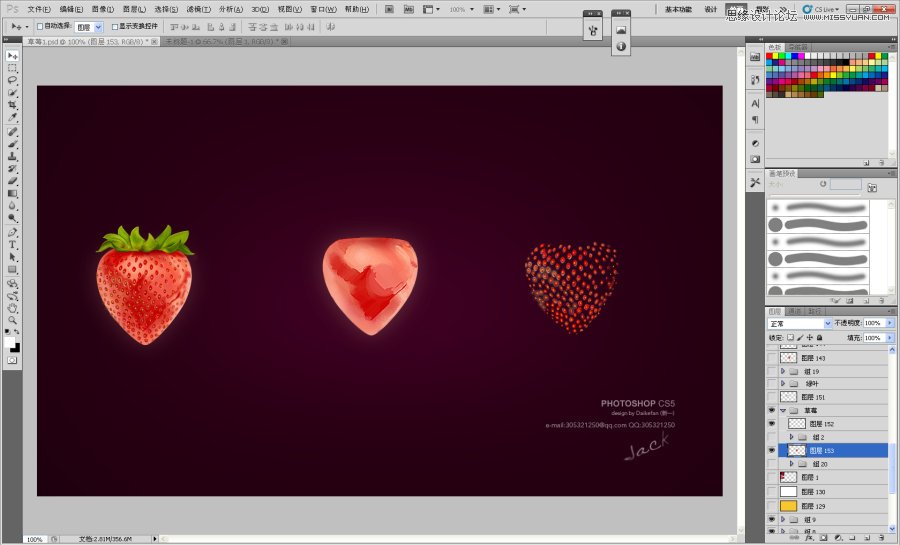
Task: Show layer 图层 151 visibility
Action: click(771, 397)
